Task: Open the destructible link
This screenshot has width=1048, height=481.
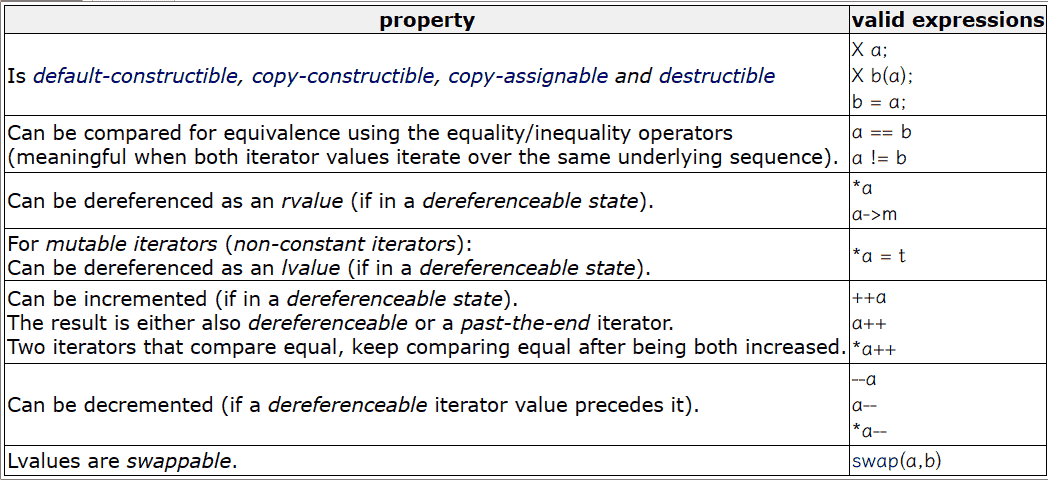Action: click(717, 75)
